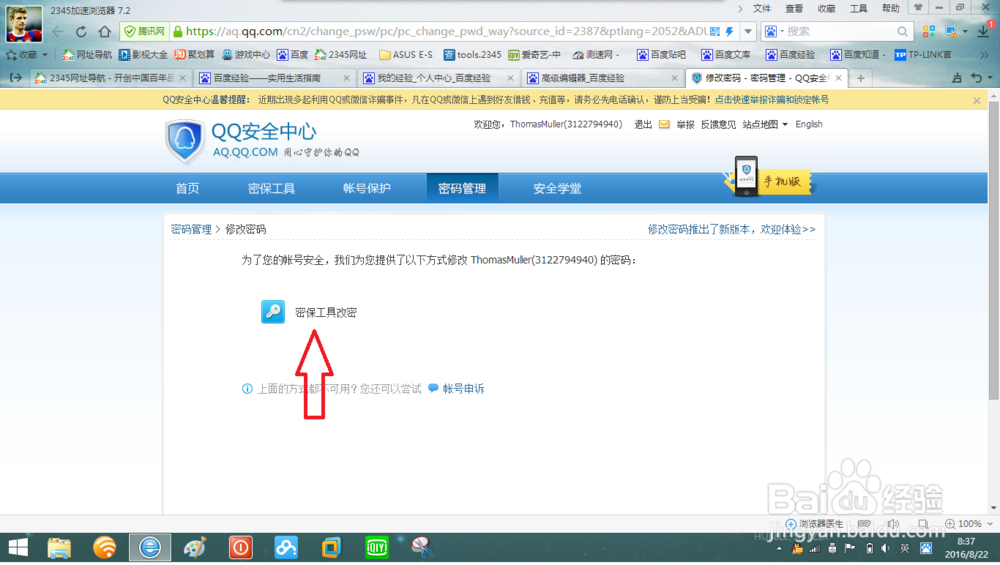Open the skin shirt icon in titlebar
The width and height of the screenshot is (1000, 565).
[918, 8]
